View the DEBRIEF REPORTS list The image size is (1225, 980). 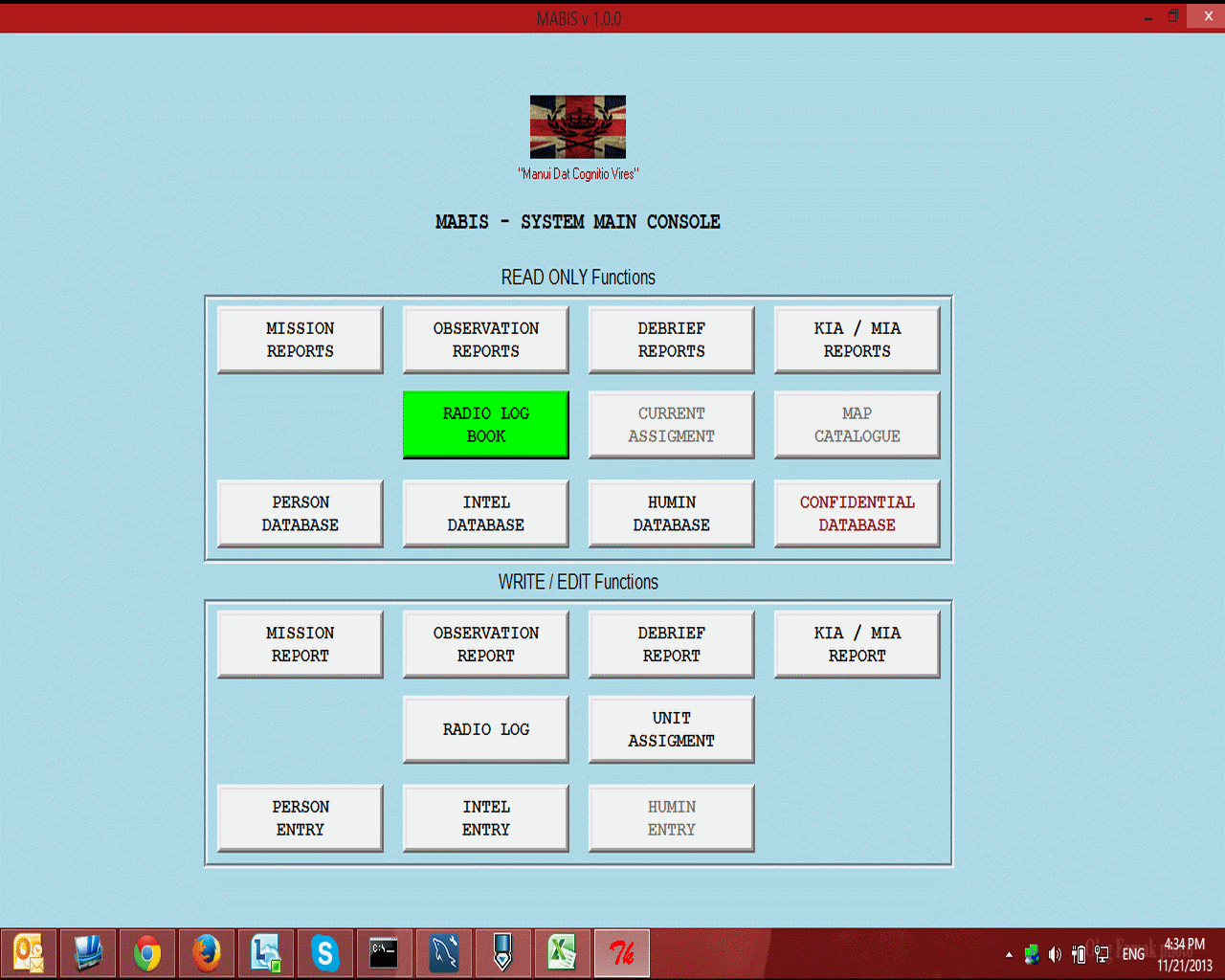[672, 340]
